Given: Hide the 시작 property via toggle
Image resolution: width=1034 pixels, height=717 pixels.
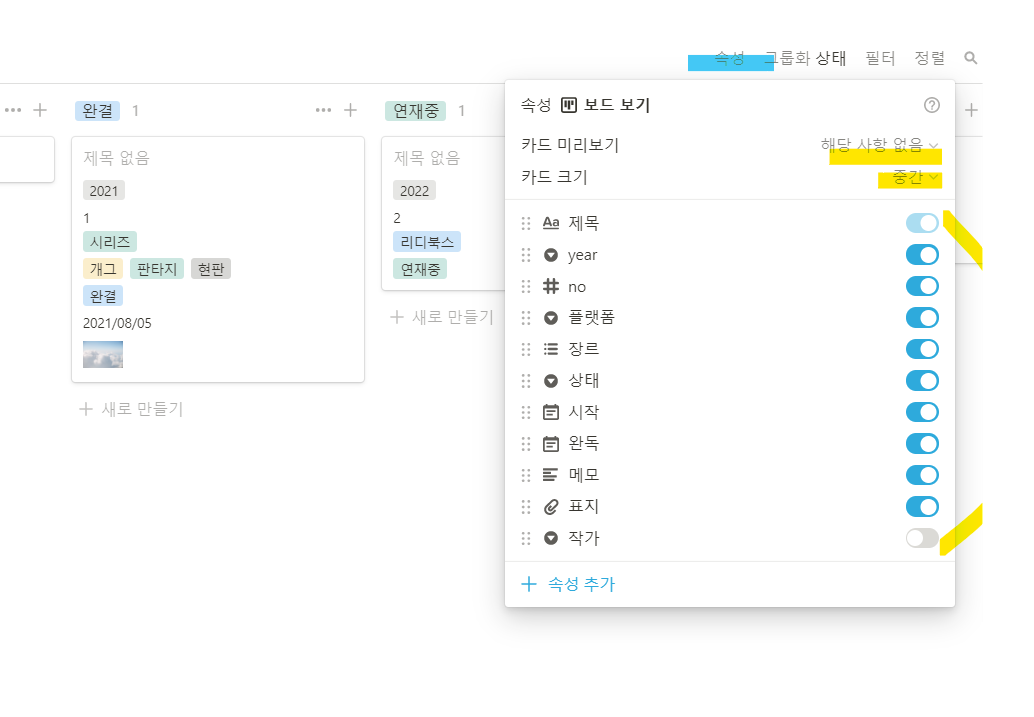Looking at the screenshot, I should pos(922,412).
